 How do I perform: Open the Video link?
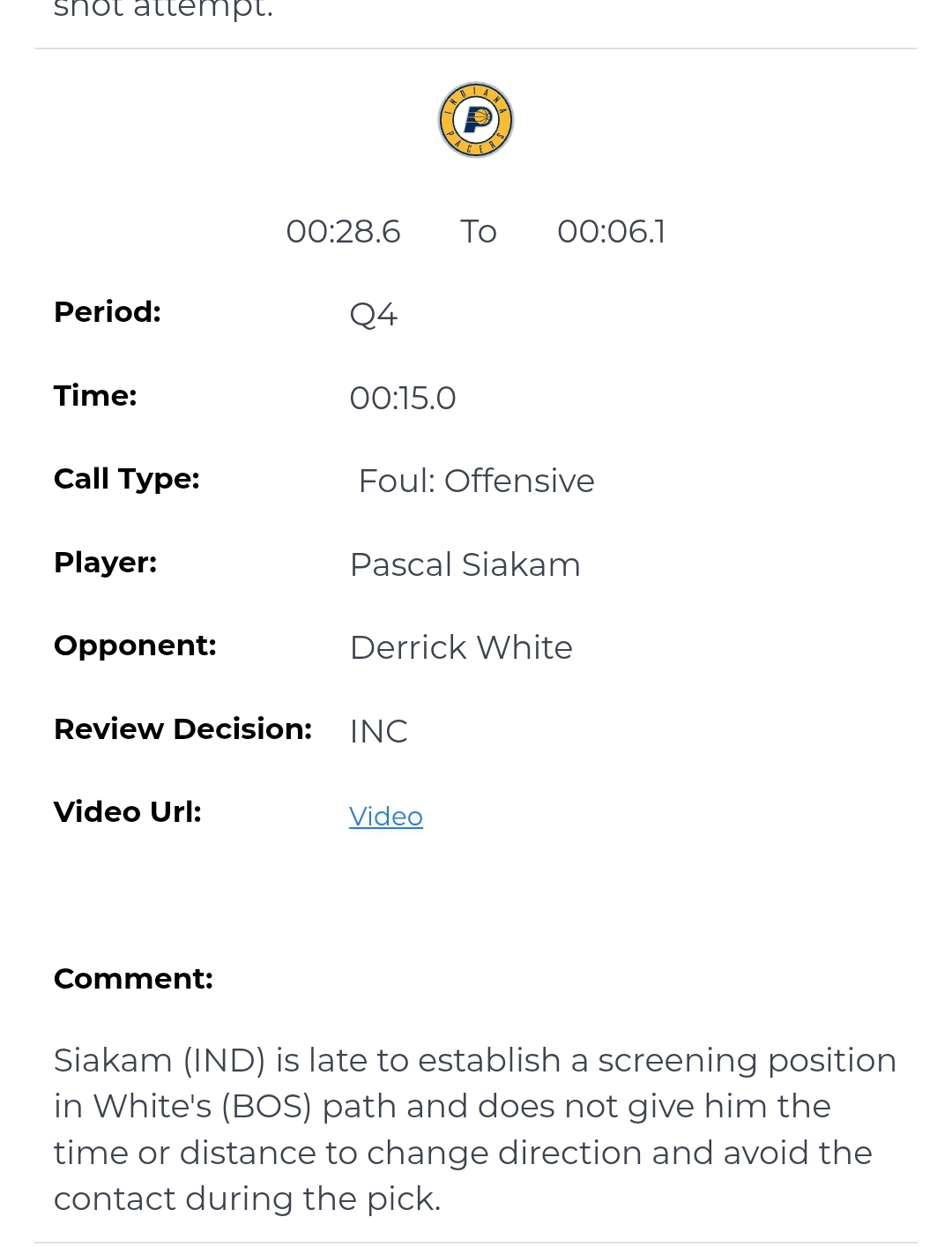(386, 817)
